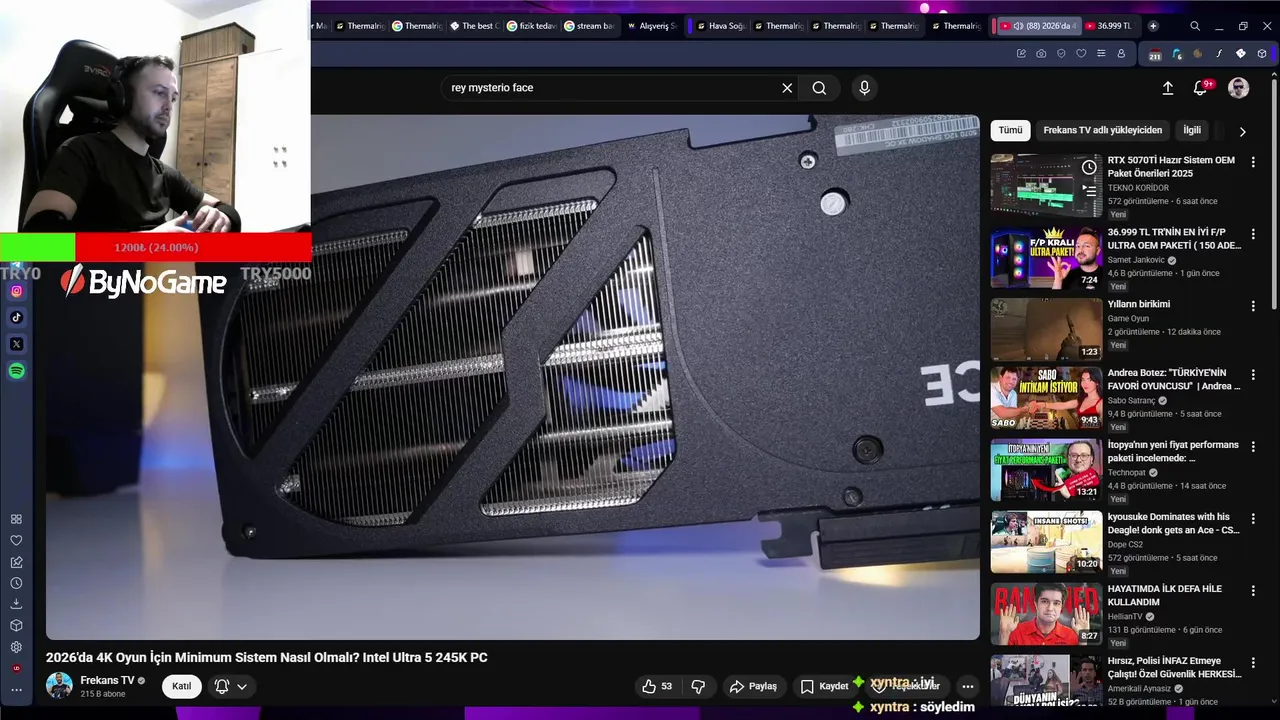Viewport: 1280px width, 720px height.
Task: Open the browser easy setup sliders icon
Action: pyautogui.click(x=1101, y=54)
